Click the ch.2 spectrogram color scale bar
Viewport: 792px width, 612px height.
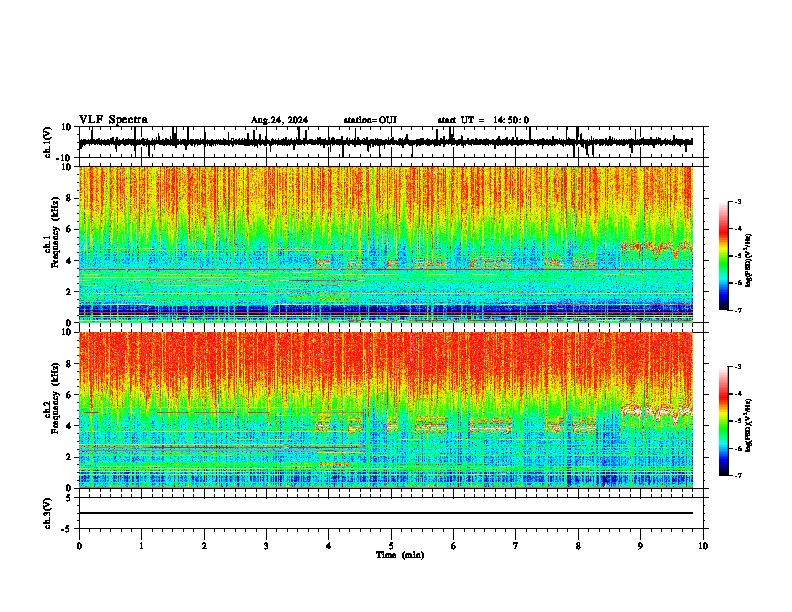(724, 421)
